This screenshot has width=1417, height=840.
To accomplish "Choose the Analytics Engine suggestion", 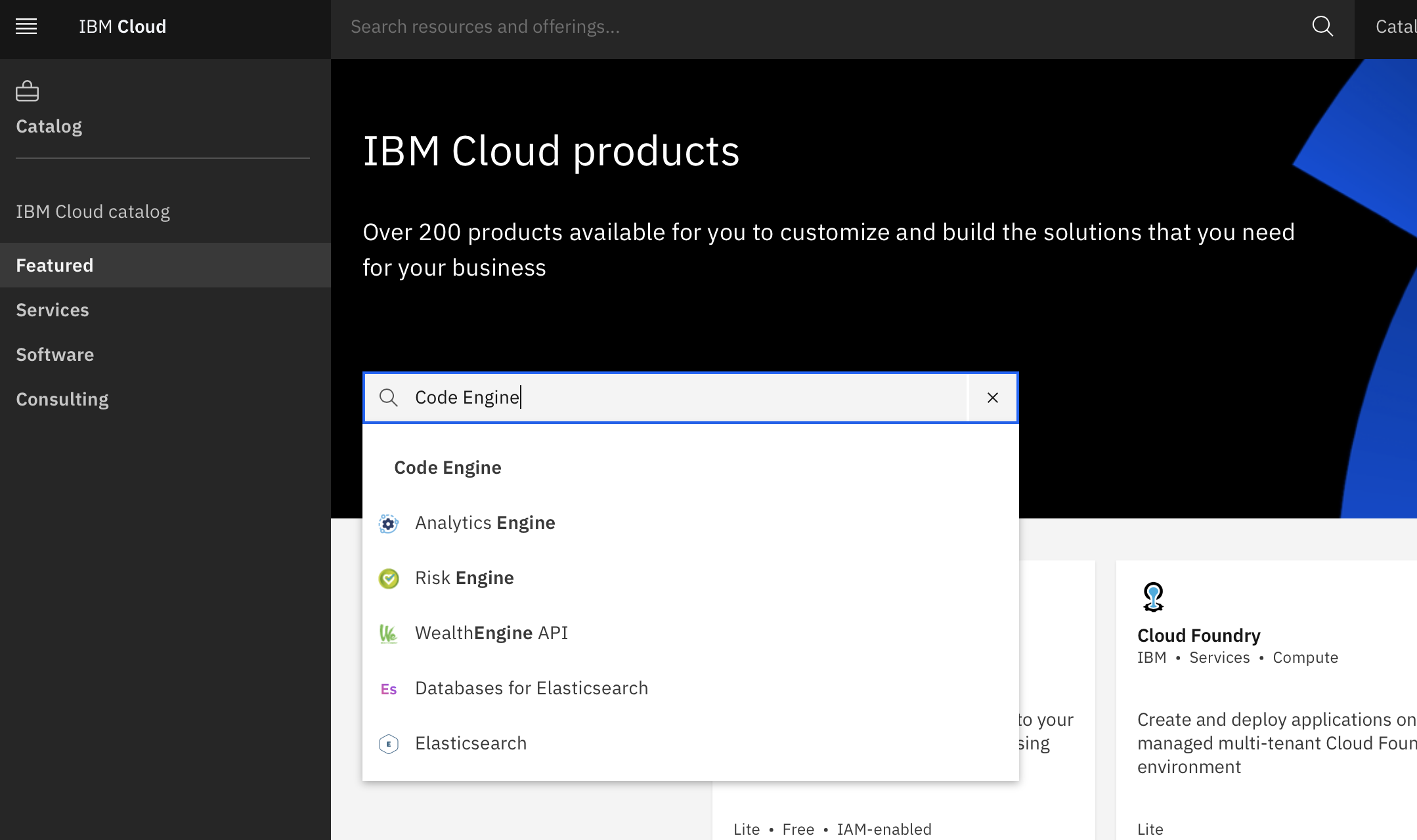I will (x=691, y=522).
